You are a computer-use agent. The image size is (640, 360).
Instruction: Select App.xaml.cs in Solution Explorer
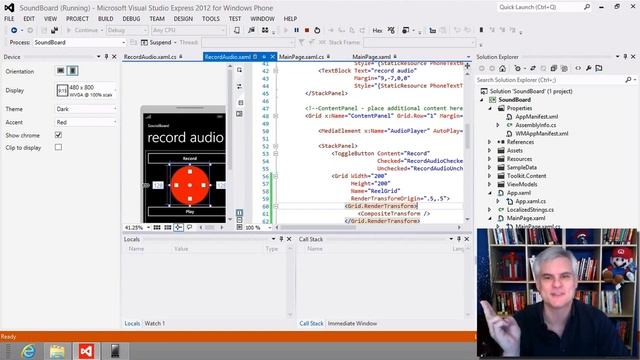tap(530, 201)
